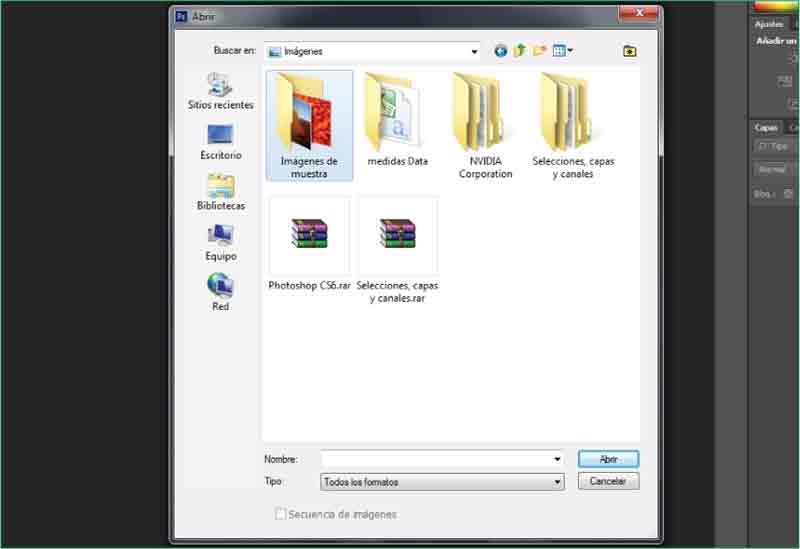The image size is (800, 549).
Task: Click the back navigation arrow icon
Action: (x=501, y=51)
